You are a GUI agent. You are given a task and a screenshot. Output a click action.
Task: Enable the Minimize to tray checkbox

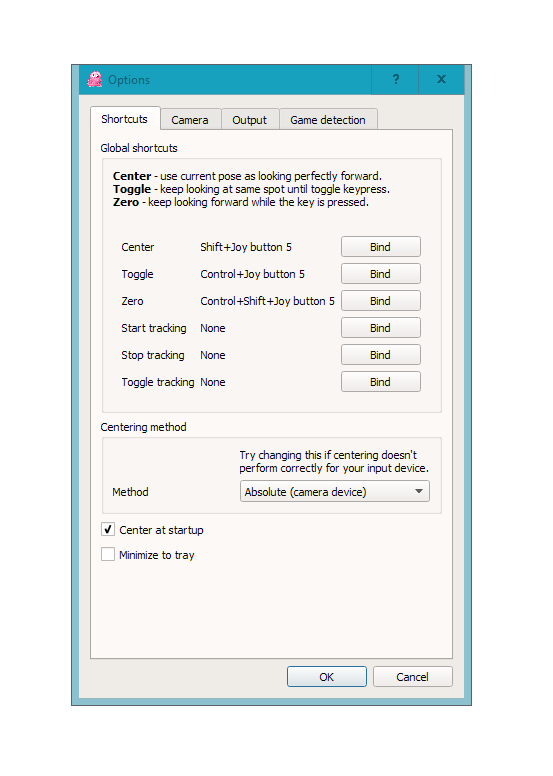[x=108, y=554]
